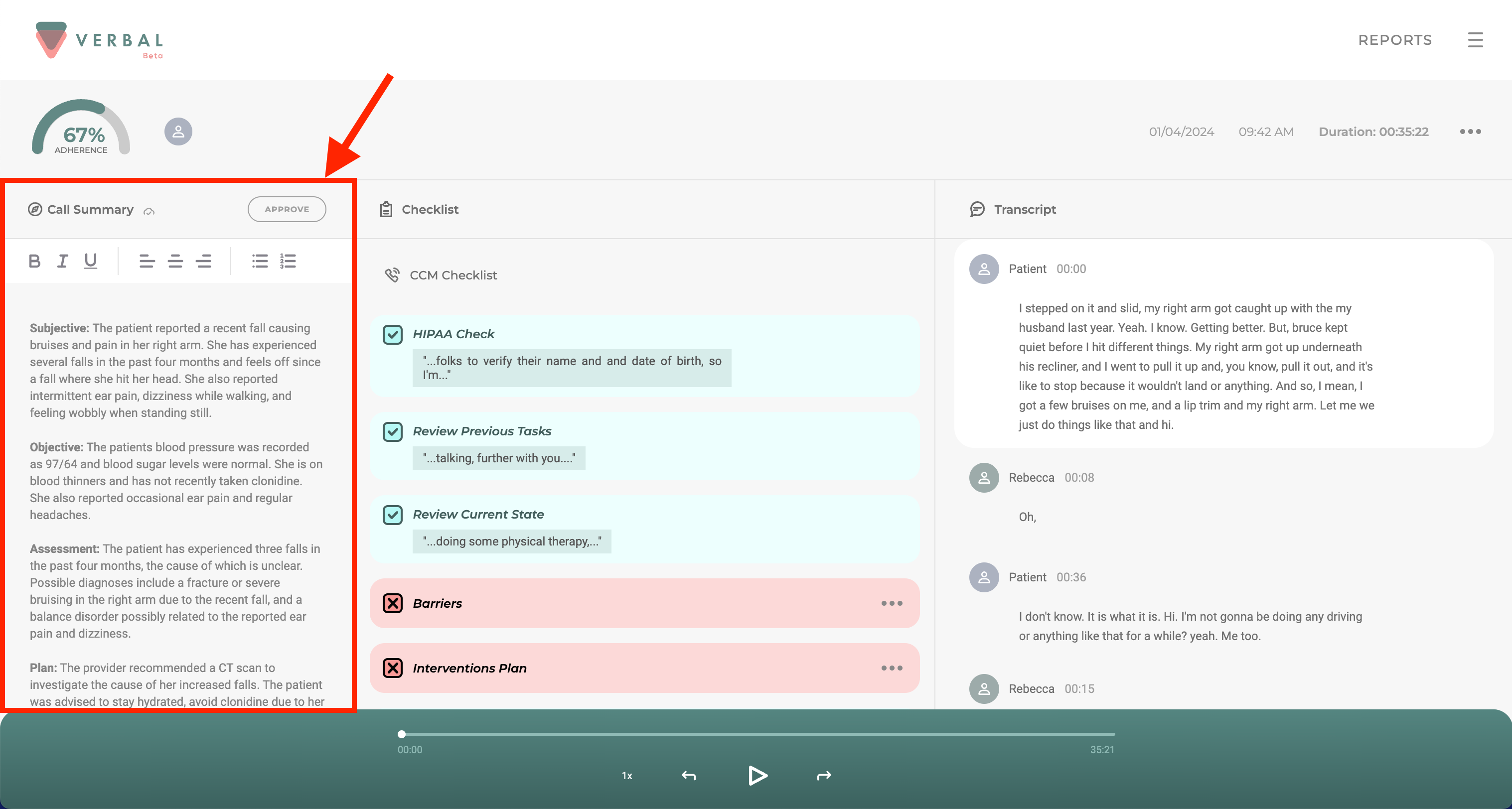The image size is (1512, 809).
Task: Click the audio progress bar handle
Action: [x=402, y=734]
